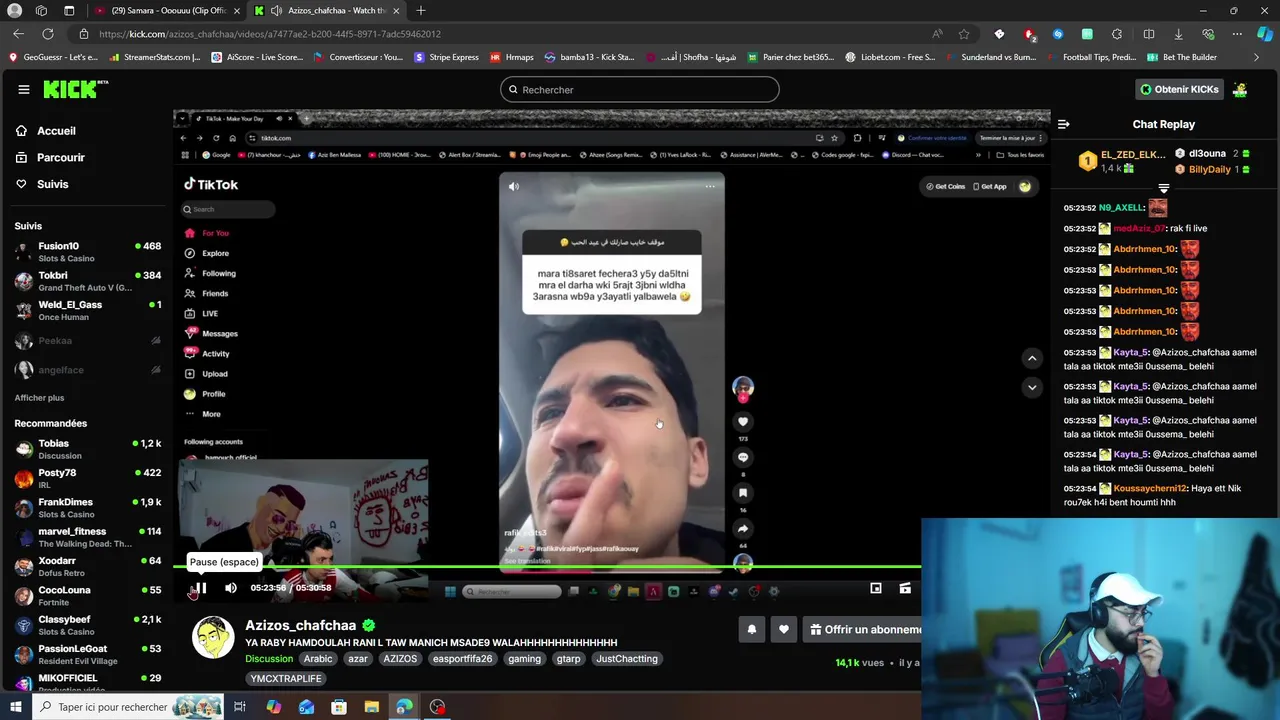Open Weld_El_Gass followed channel

(88, 310)
